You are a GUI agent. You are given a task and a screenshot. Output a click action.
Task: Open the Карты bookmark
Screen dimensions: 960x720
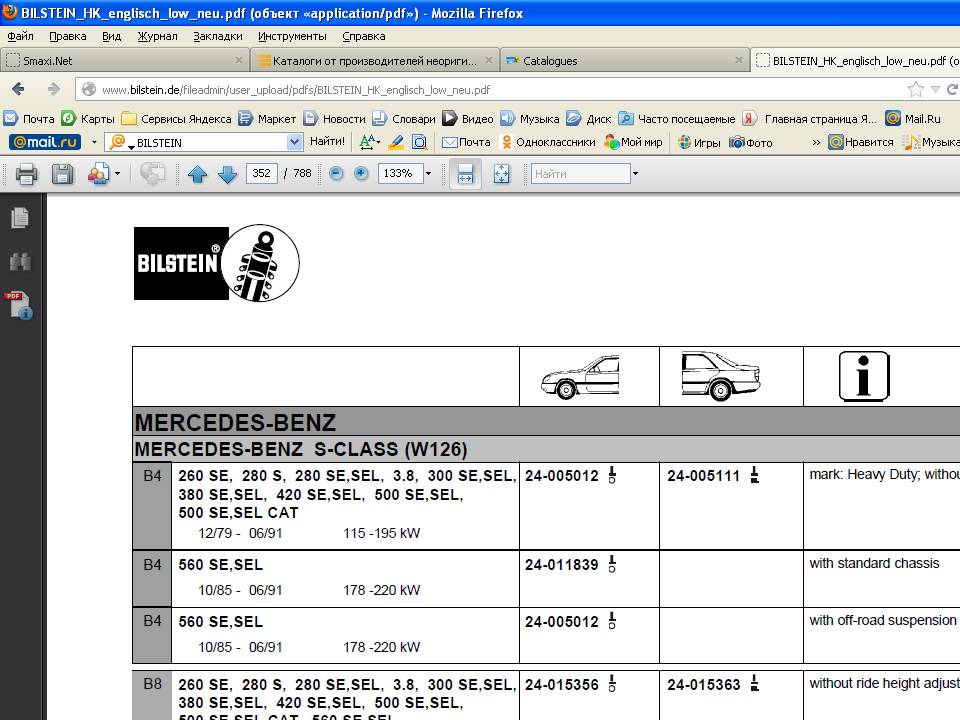[x=88, y=119]
